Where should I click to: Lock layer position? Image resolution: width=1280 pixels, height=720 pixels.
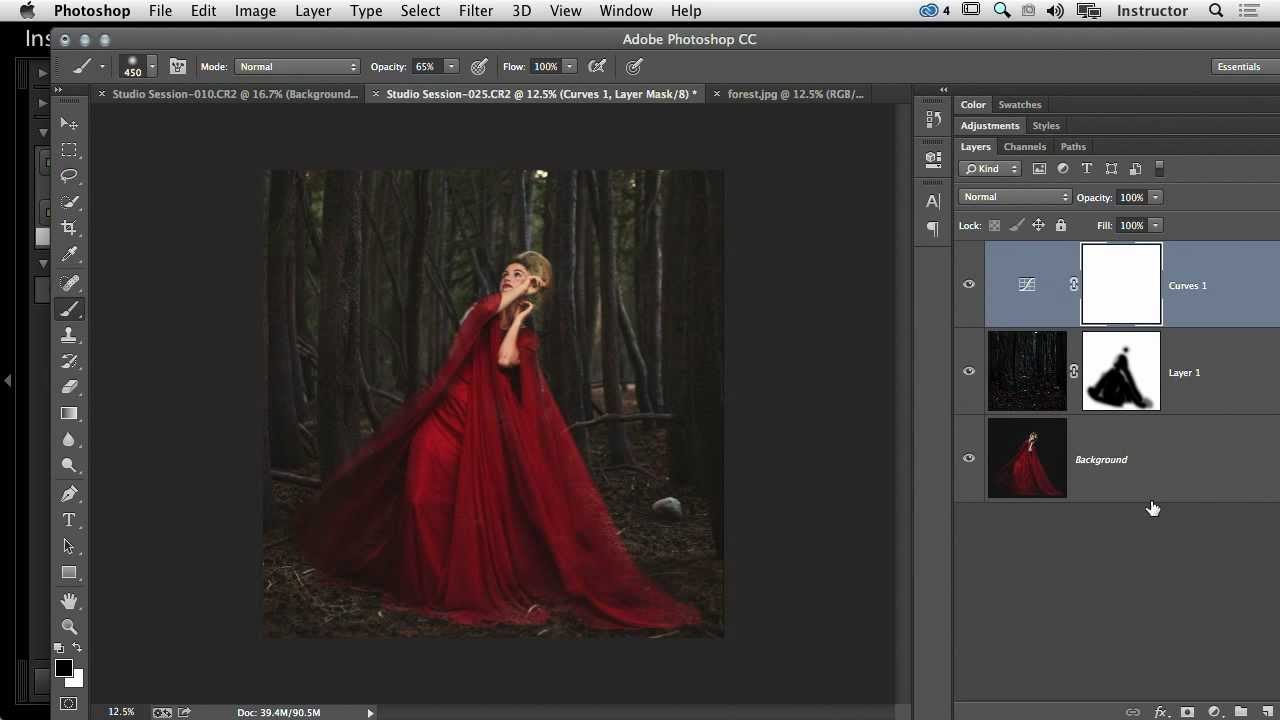tap(1039, 226)
